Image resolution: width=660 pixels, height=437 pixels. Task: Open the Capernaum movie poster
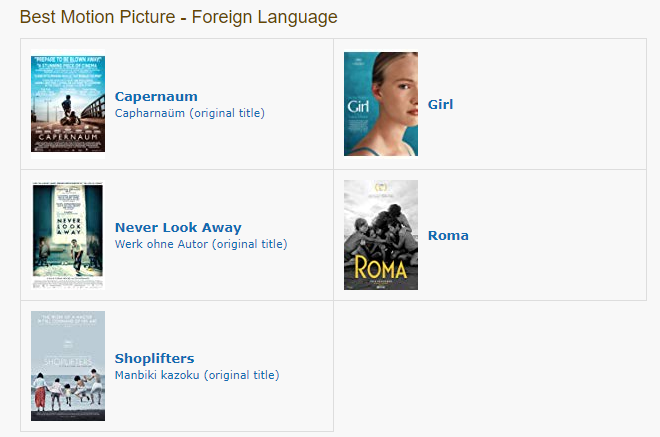click(68, 104)
